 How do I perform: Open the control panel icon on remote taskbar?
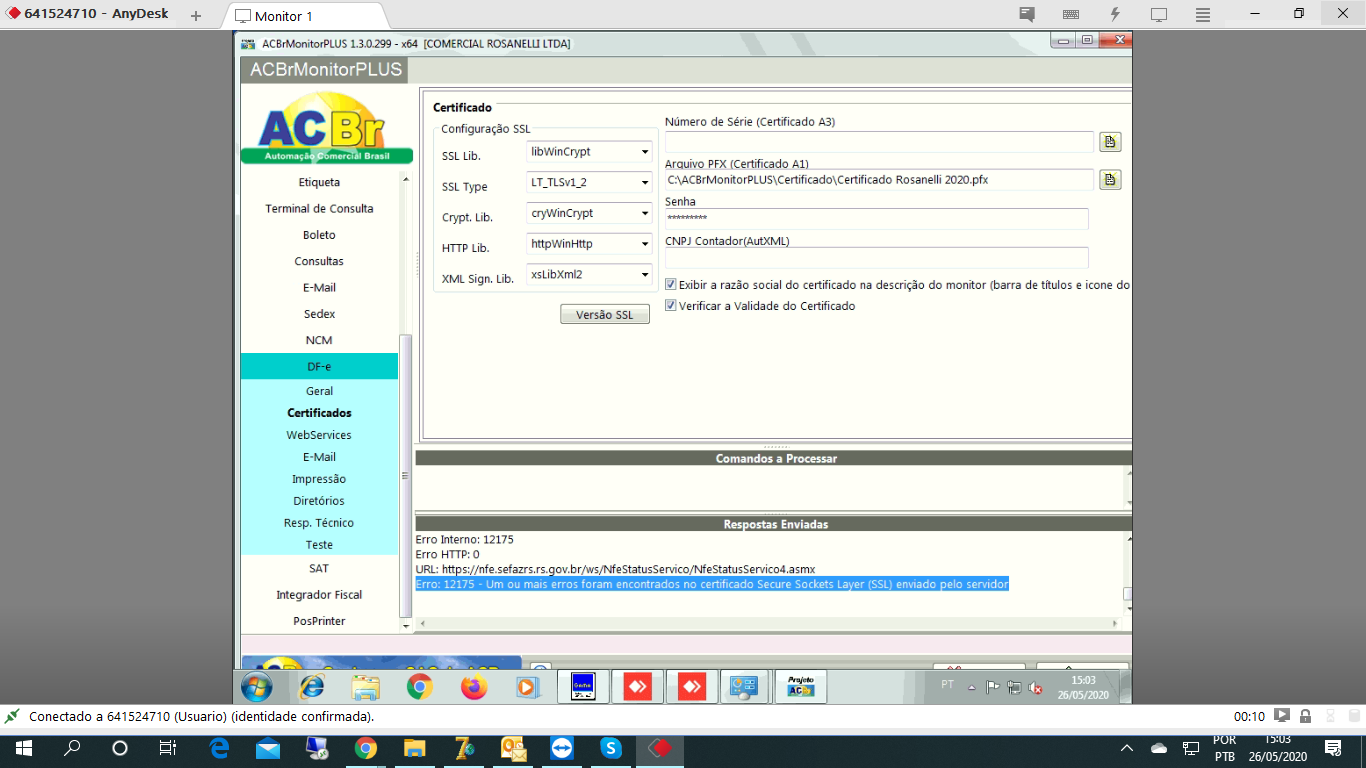(x=745, y=687)
